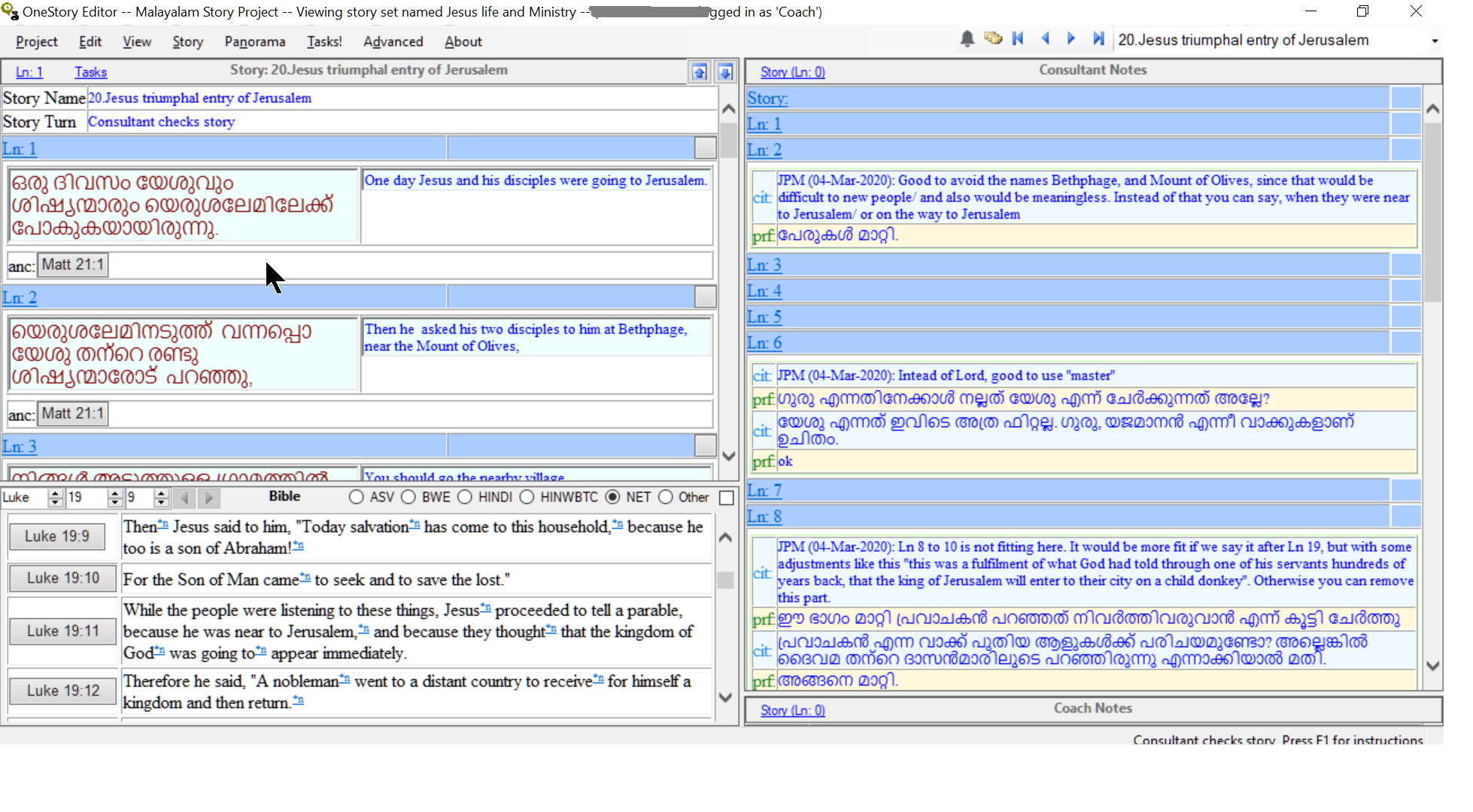1473x812 pixels.
Task: Click the Consultant Notes vertical scrollbar thumb
Action: pyautogui.click(x=1432, y=211)
